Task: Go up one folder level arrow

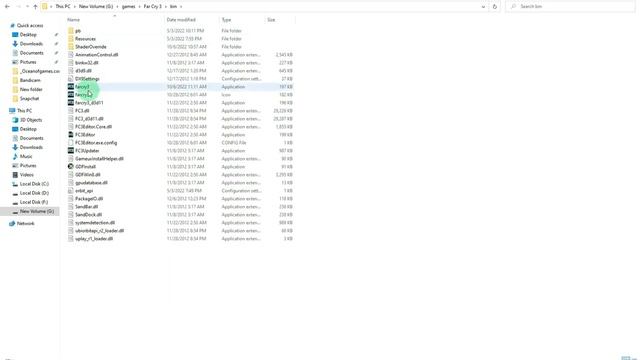Action: [x=35, y=7]
